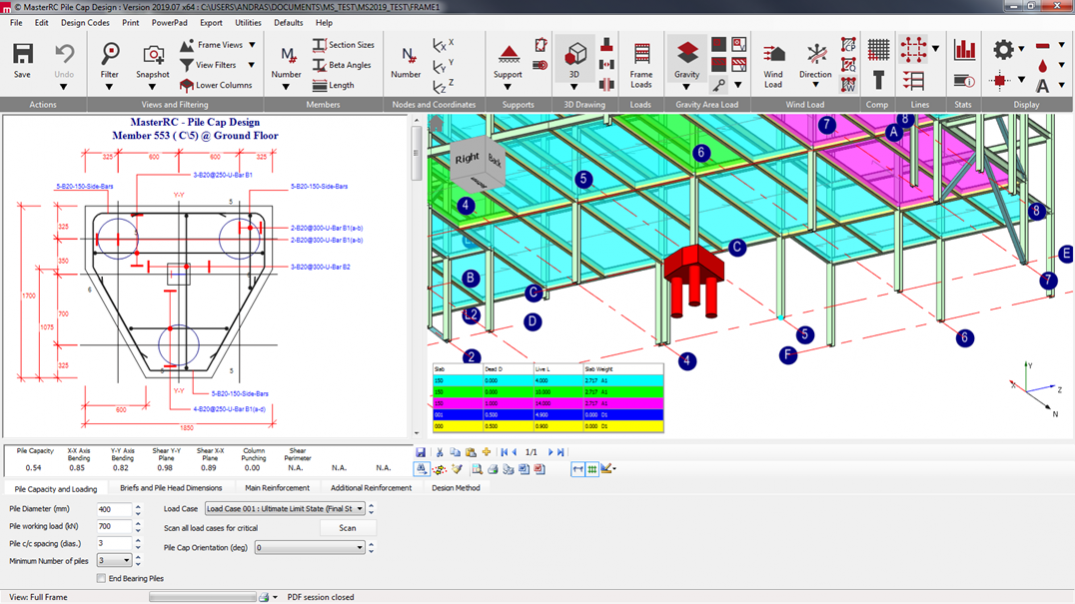Click the Undo arrow icon
Image resolution: width=1075 pixels, height=604 pixels.
[x=64, y=53]
